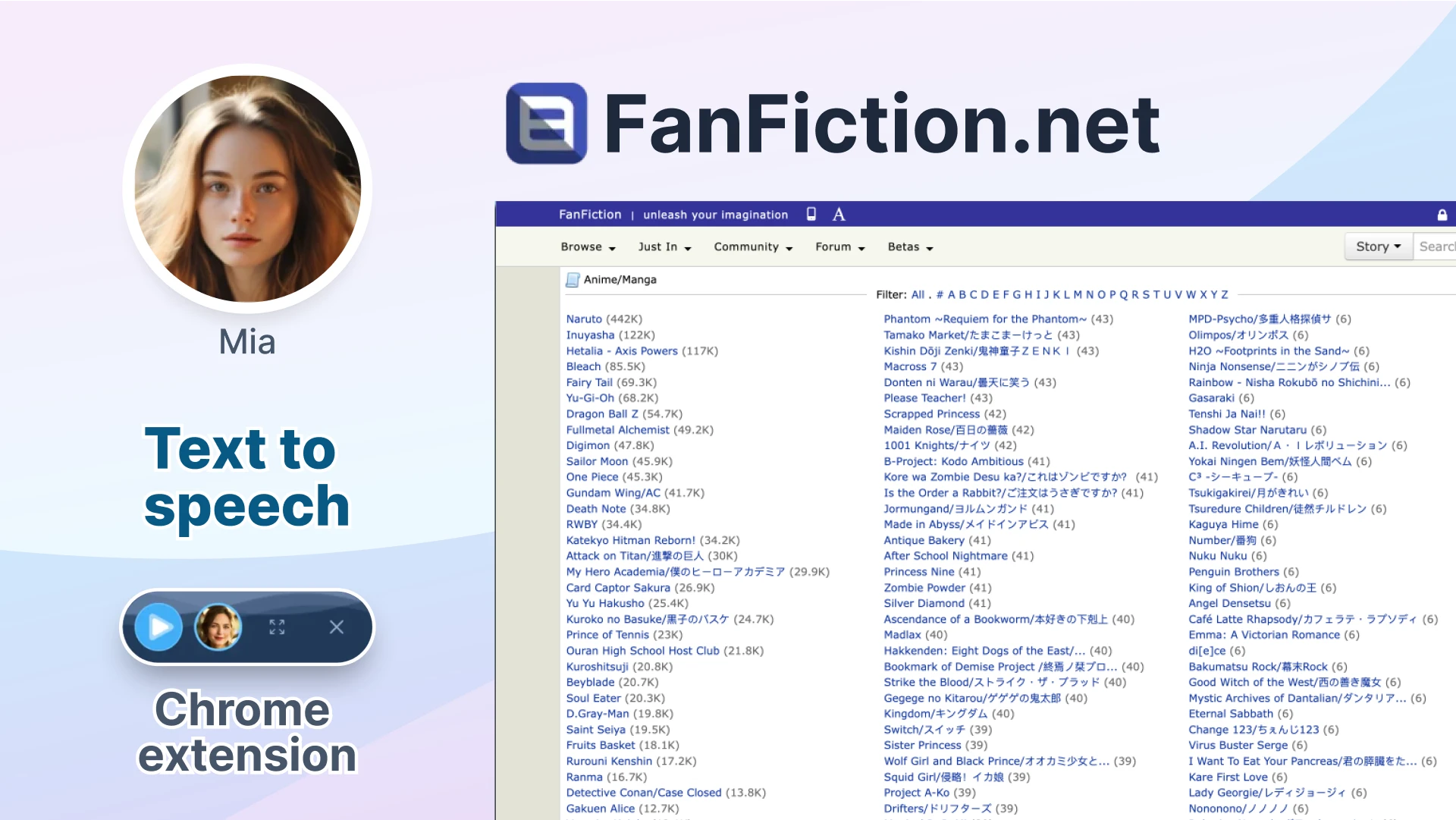
Task: Open Katekyo Hitman Reborn! link
Action: 631,540
